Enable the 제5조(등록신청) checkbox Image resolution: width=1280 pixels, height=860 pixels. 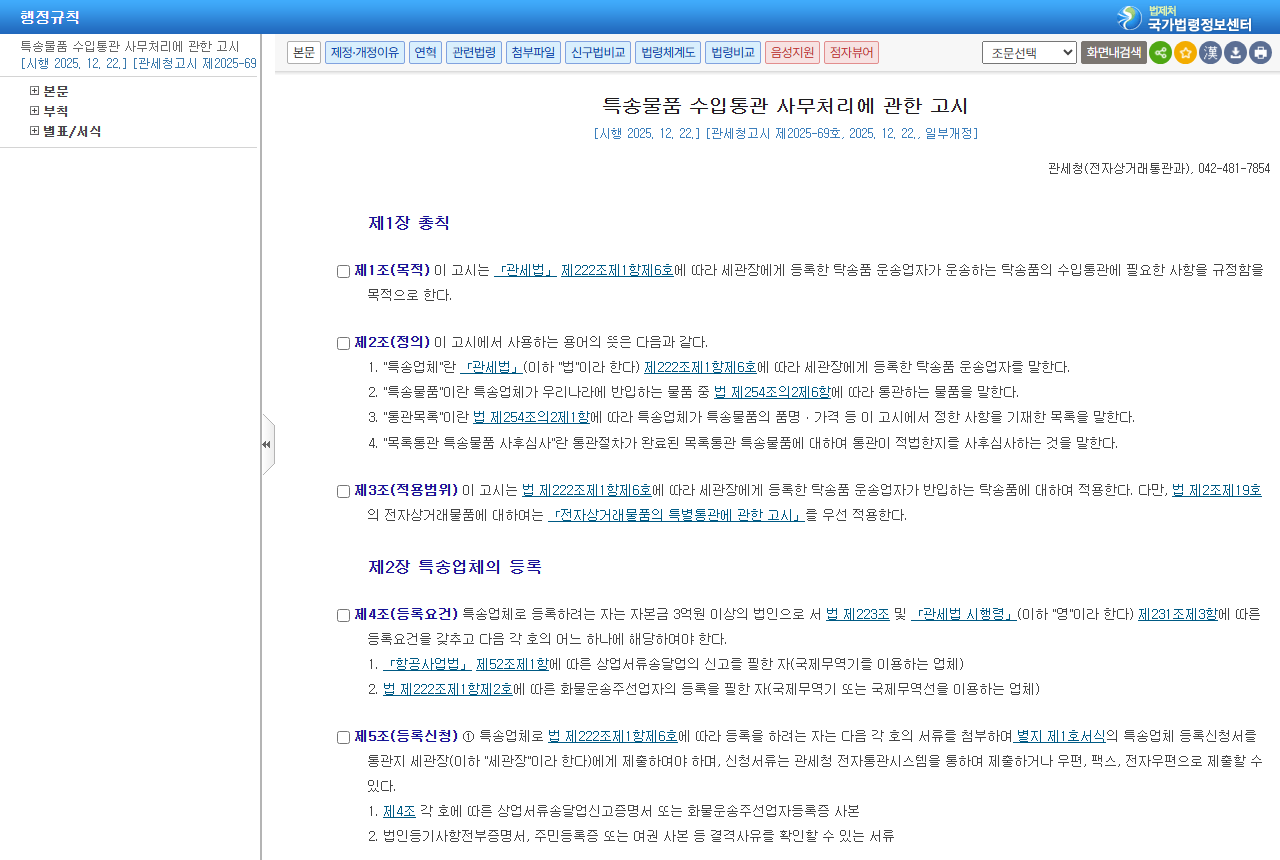pyautogui.click(x=343, y=737)
